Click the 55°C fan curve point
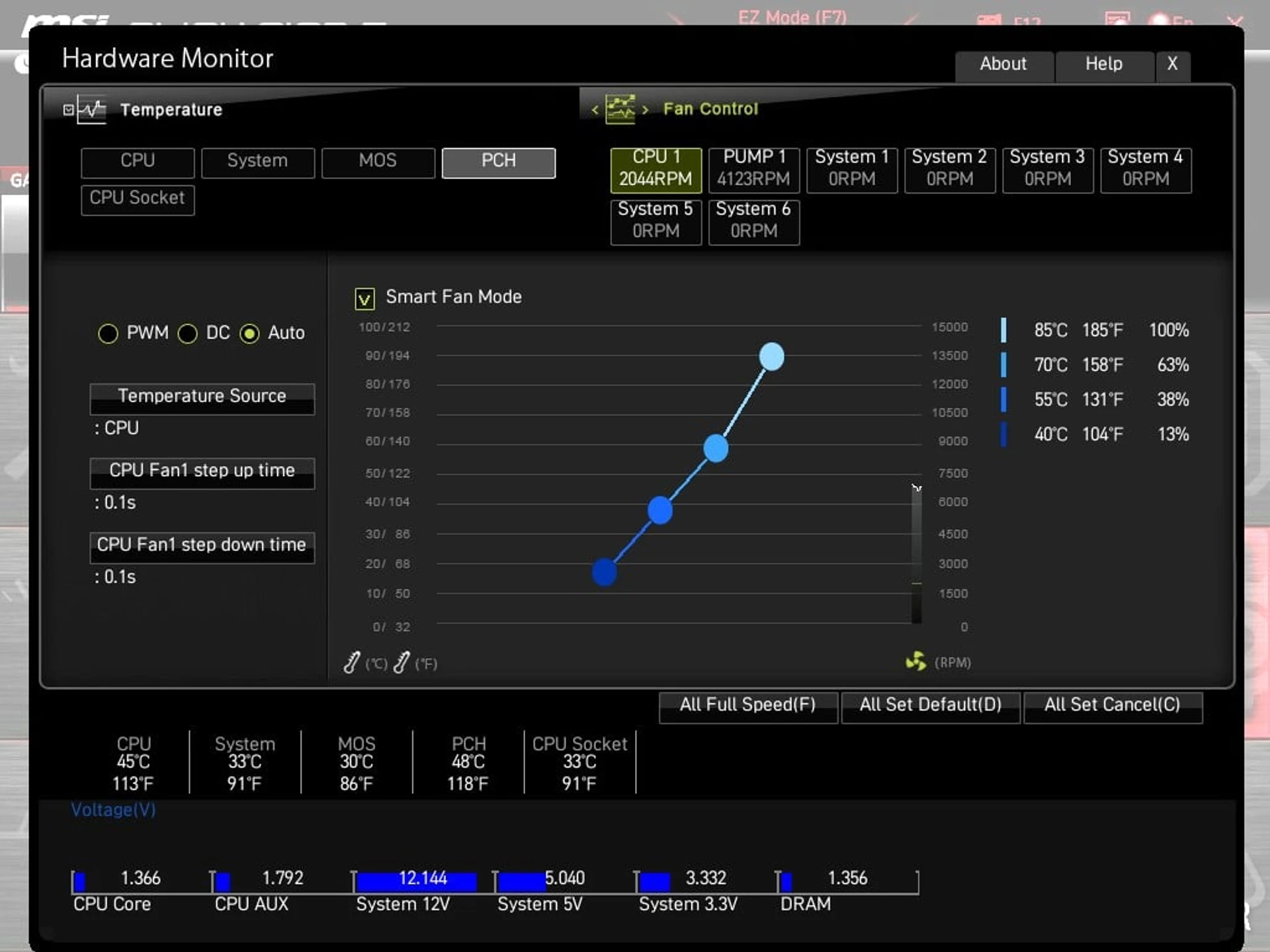Screen dimensions: 1270x952 [659, 510]
